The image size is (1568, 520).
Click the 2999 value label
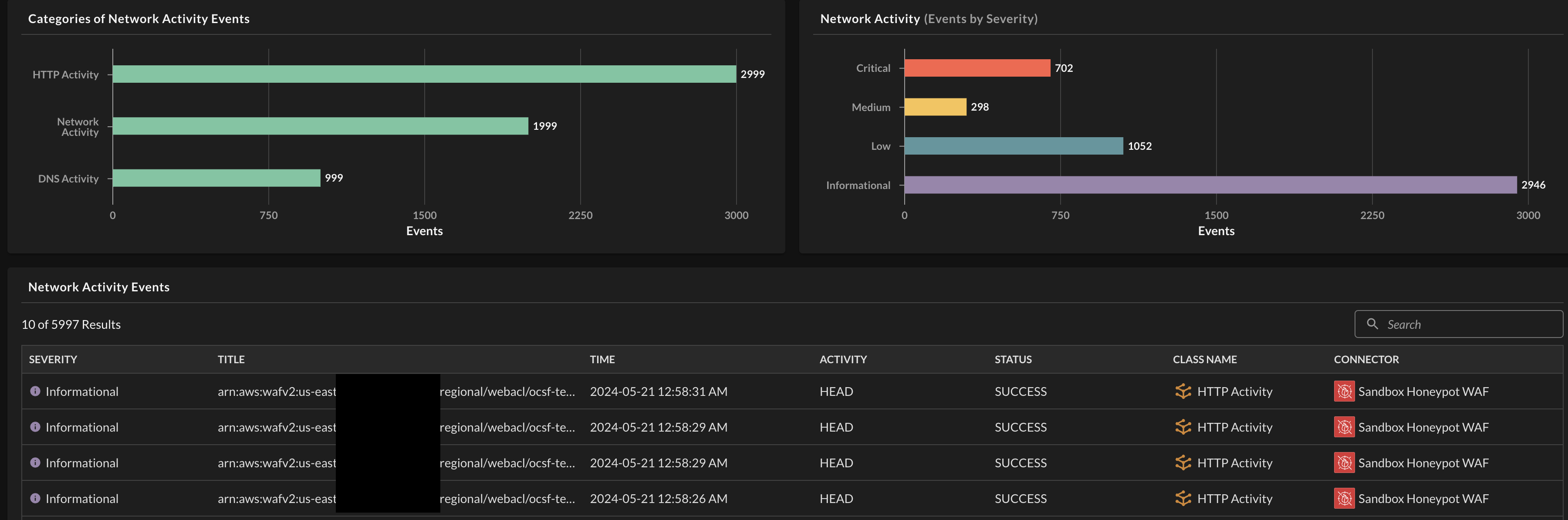click(x=752, y=74)
